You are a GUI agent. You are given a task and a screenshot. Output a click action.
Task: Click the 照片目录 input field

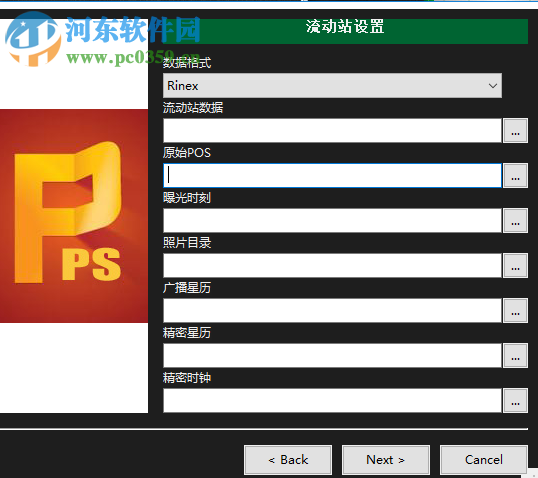332,265
